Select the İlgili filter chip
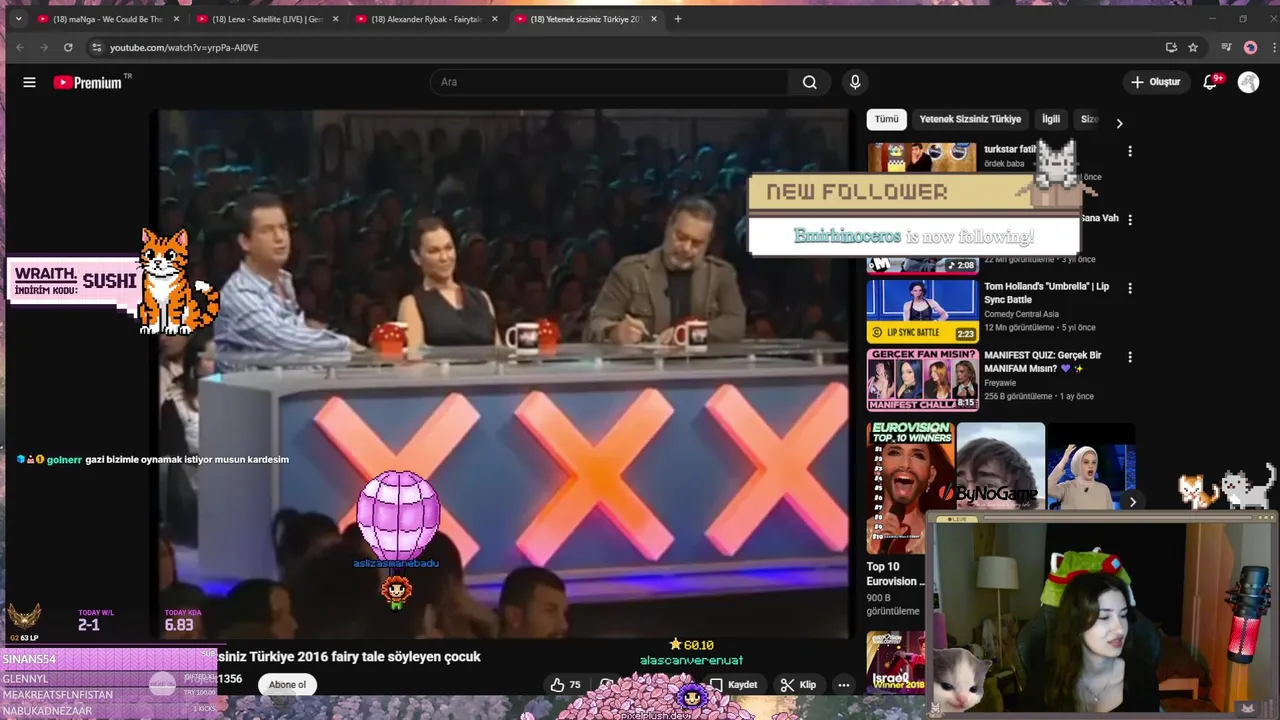This screenshot has height=720, width=1280. pyautogui.click(x=1051, y=119)
